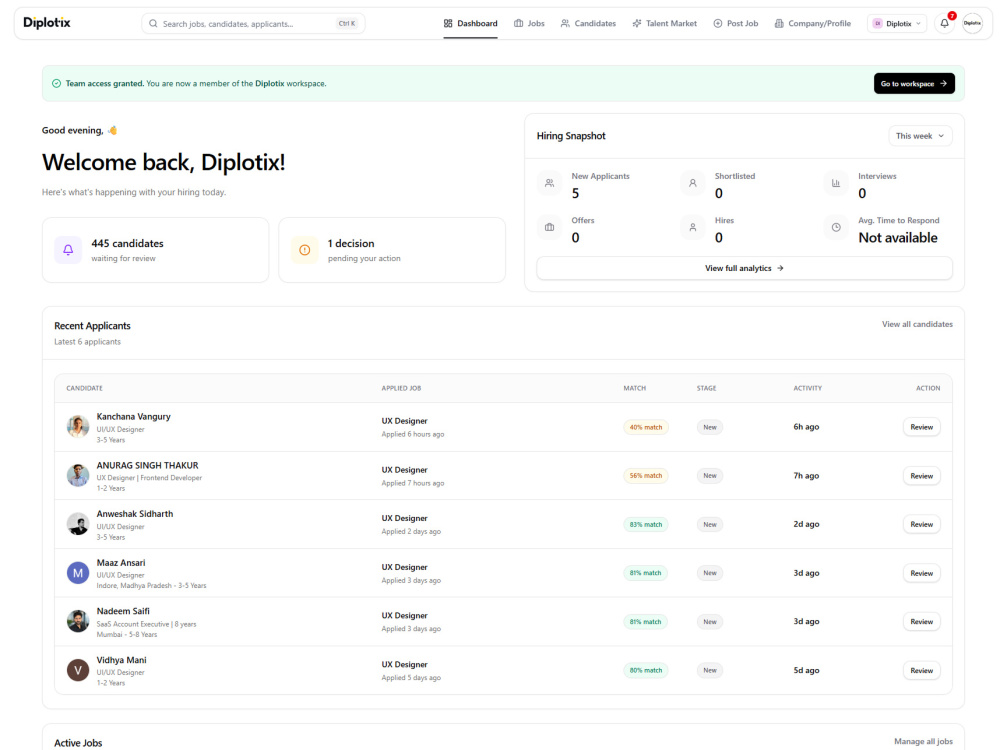This screenshot has height=750, width=1000.
Task: Click the Ctrl K shortcut badge
Action: (x=347, y=24)
